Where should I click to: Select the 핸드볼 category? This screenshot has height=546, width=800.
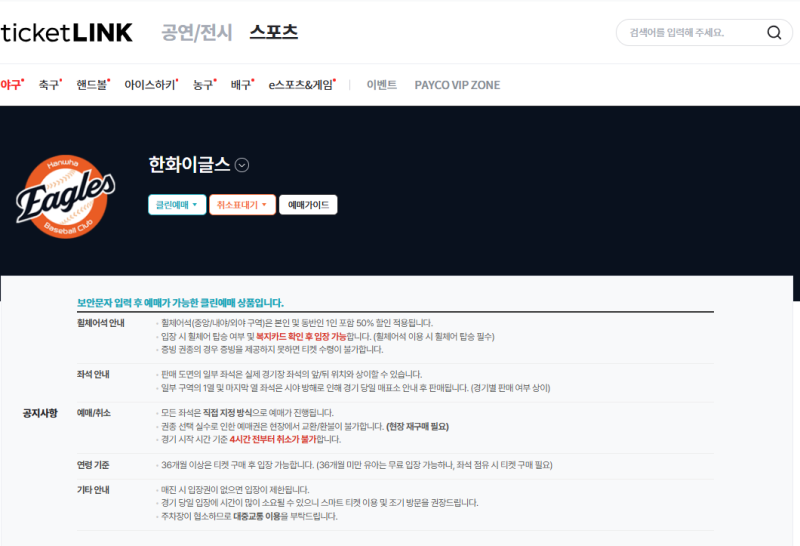tap(92, 85)
